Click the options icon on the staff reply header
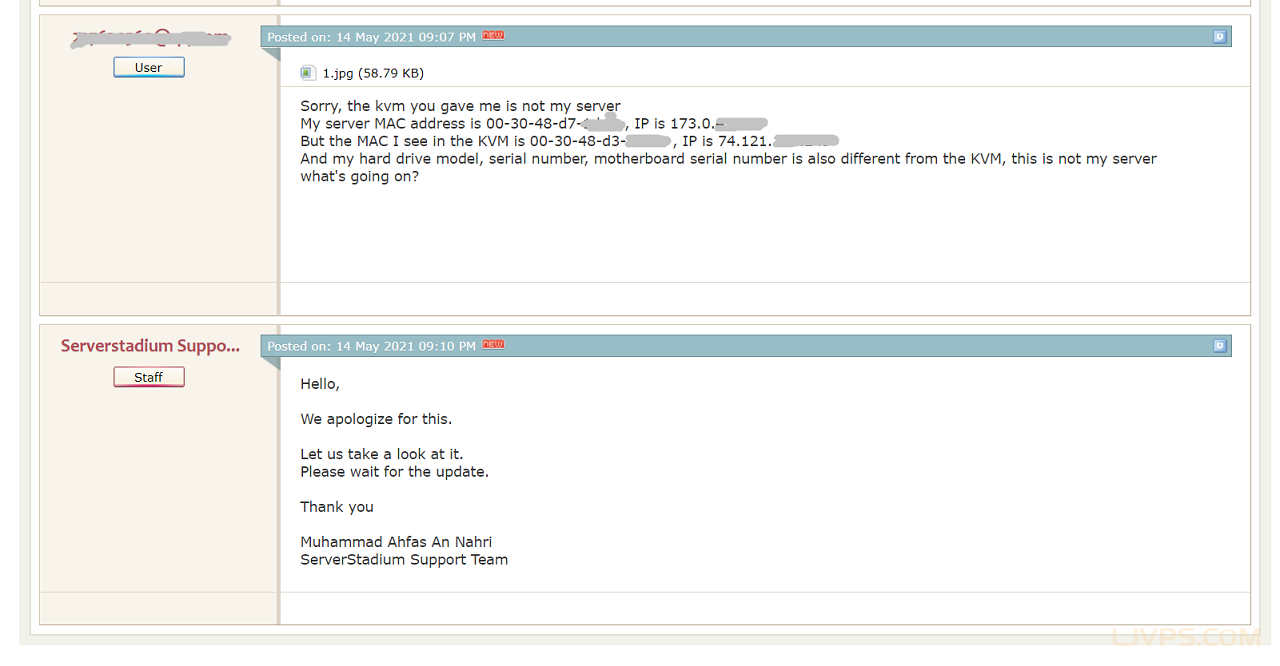Viewport: 1280px width, 666px height. [1219, 346]
